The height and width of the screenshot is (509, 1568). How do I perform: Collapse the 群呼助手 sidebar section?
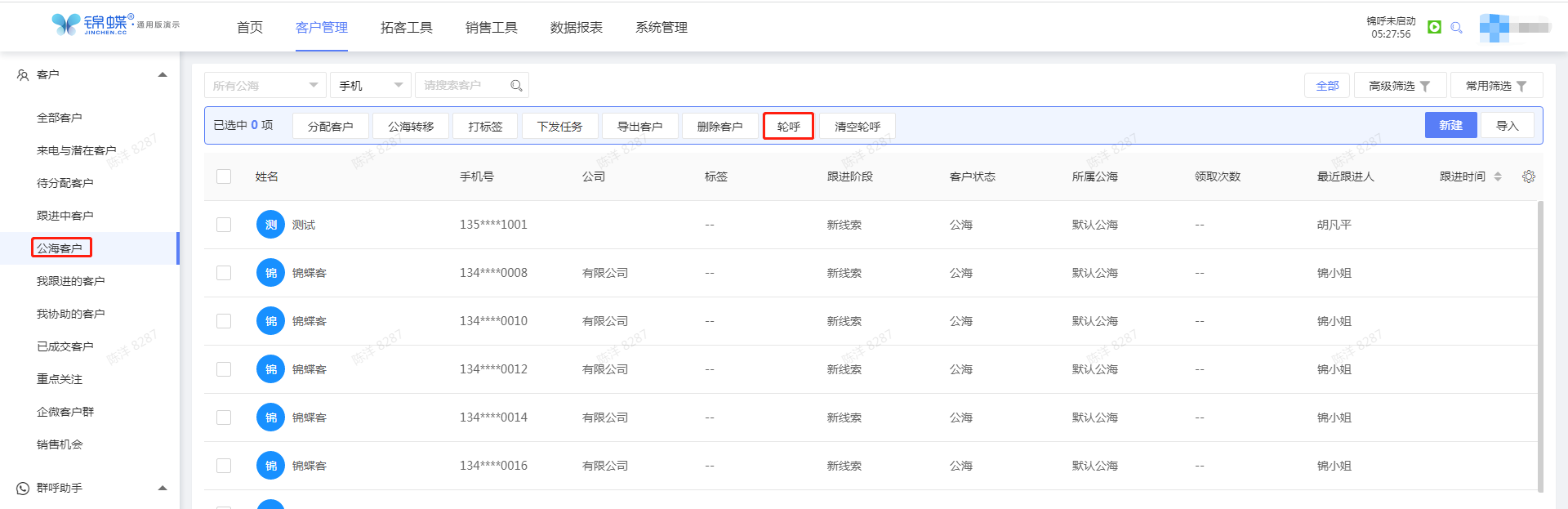coord(163,489)
